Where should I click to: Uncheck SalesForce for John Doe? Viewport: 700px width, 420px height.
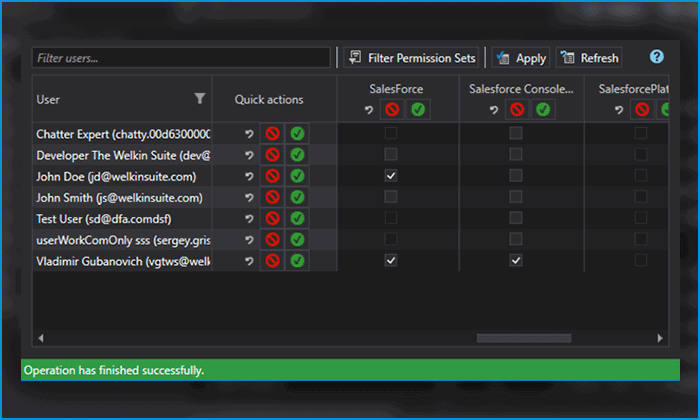[x=391, y=176]
